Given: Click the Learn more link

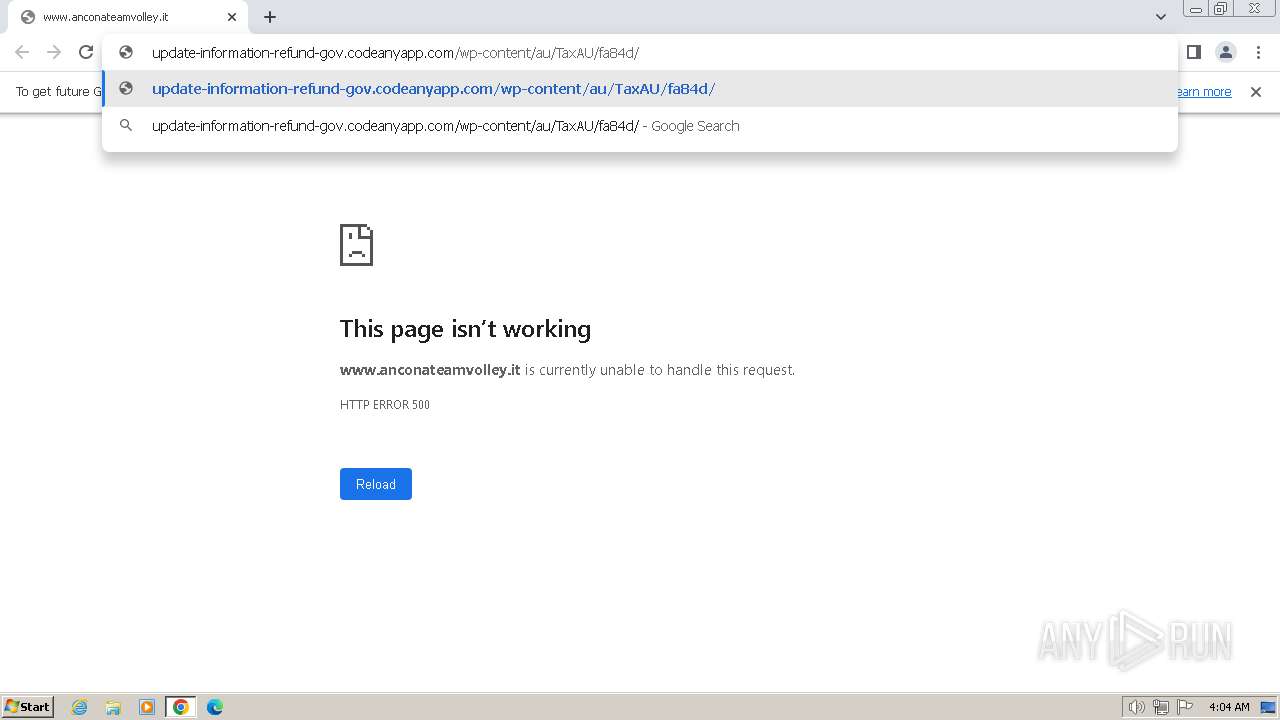Looking at the screenshot, I should point(1204,92).
